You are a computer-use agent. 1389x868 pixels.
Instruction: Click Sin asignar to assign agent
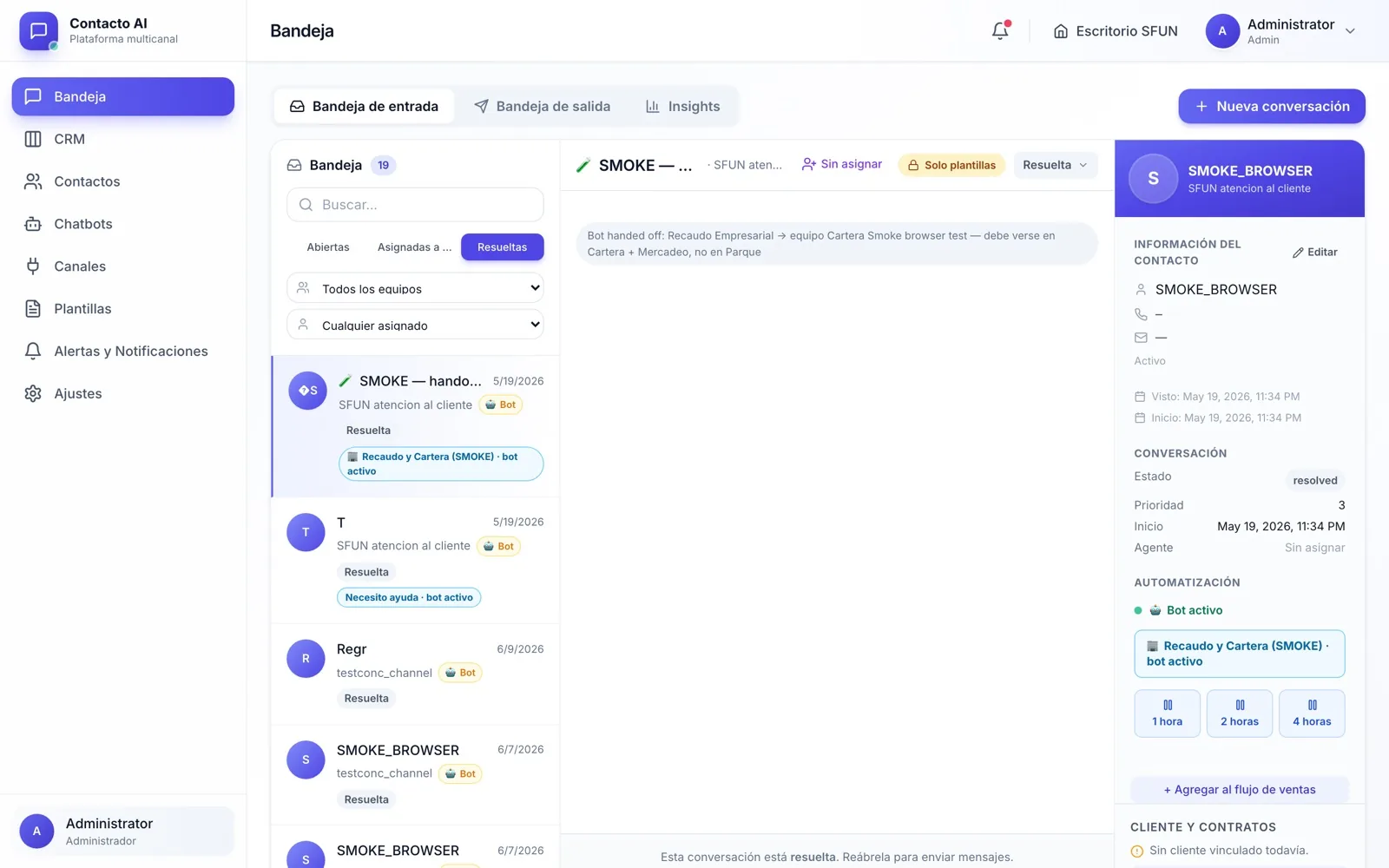[x=841, y=164]
